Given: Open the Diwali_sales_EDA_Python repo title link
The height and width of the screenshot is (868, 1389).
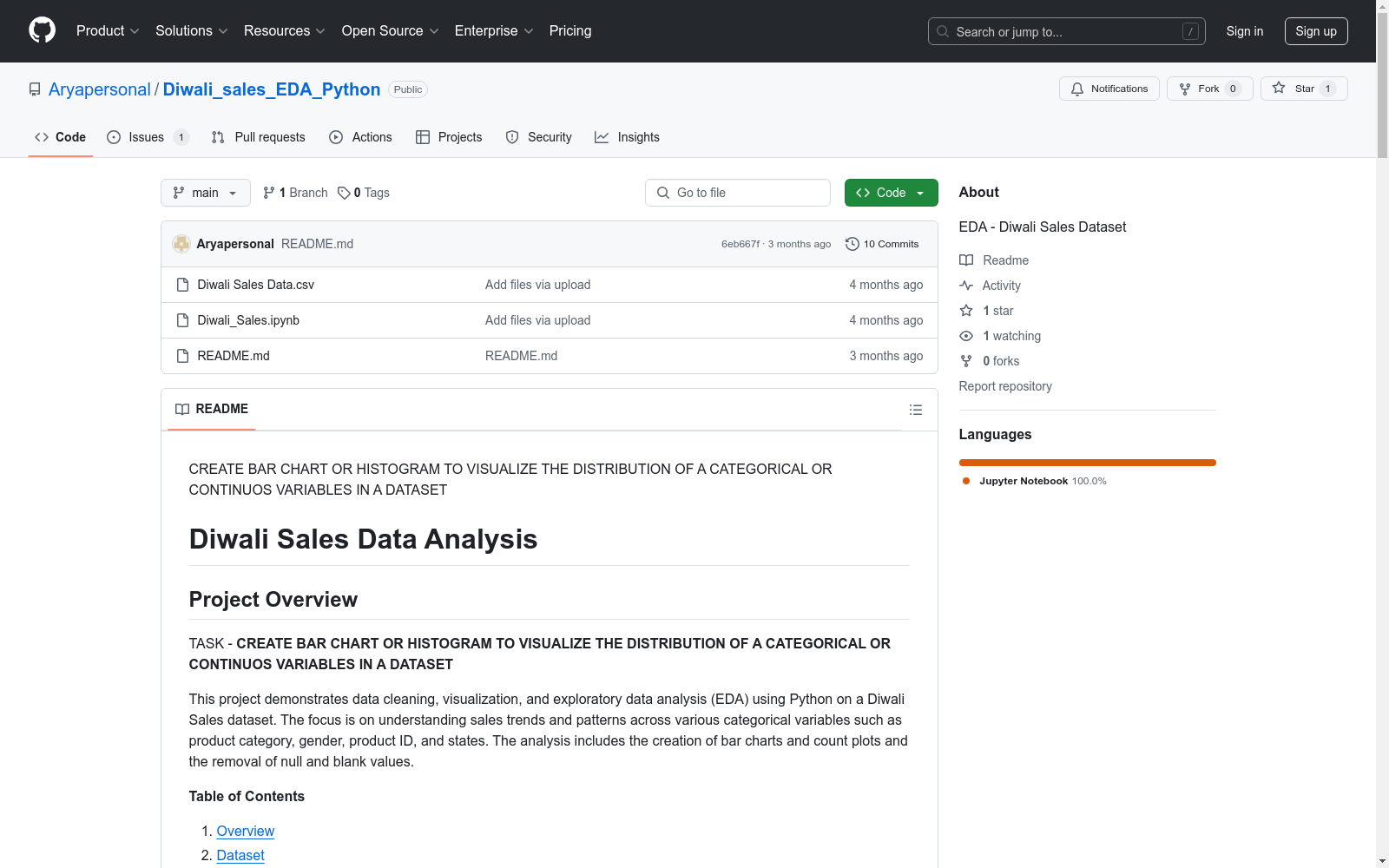Looking at the screenshot, I should [x=272, y=89].
